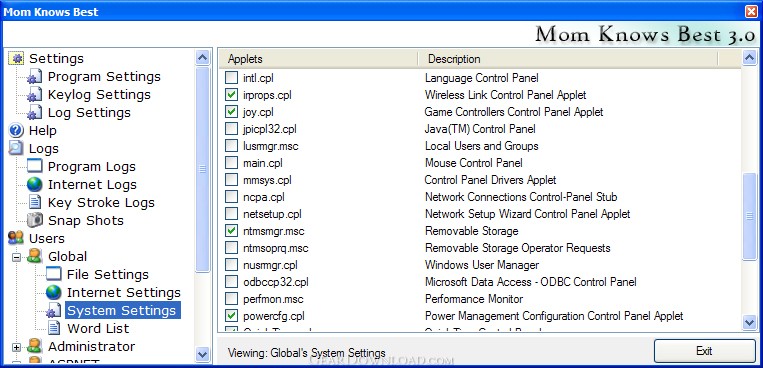Sort by the Applets column header

pos(318,59)
